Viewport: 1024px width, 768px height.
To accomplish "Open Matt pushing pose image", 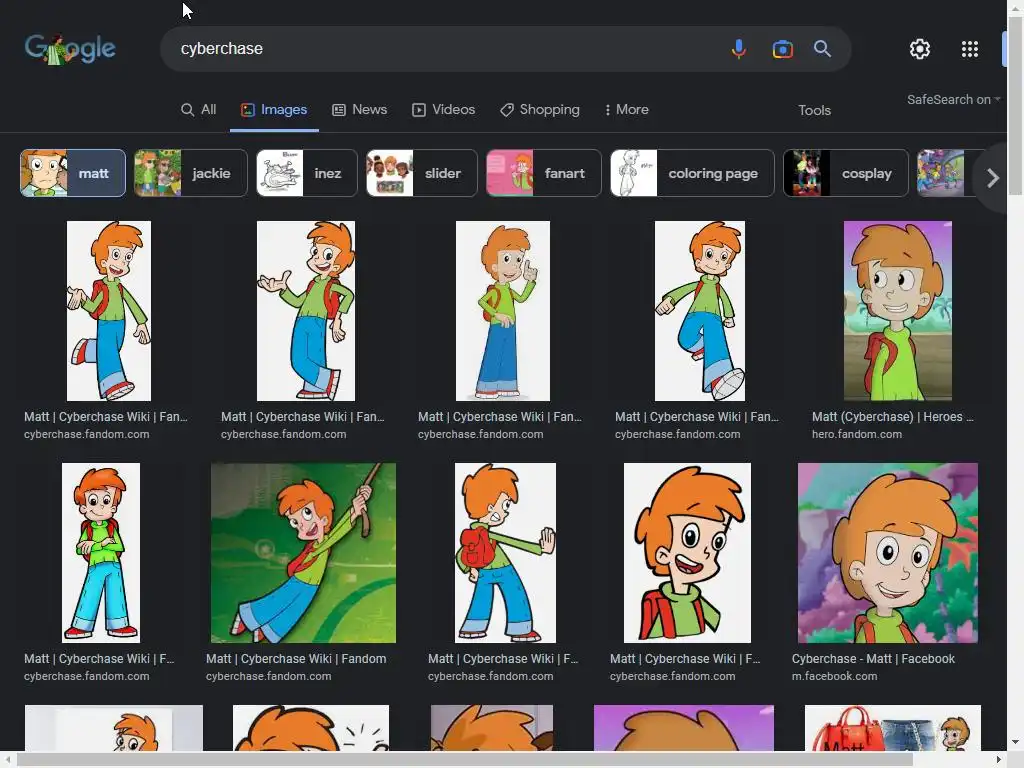I will [505, 553].
